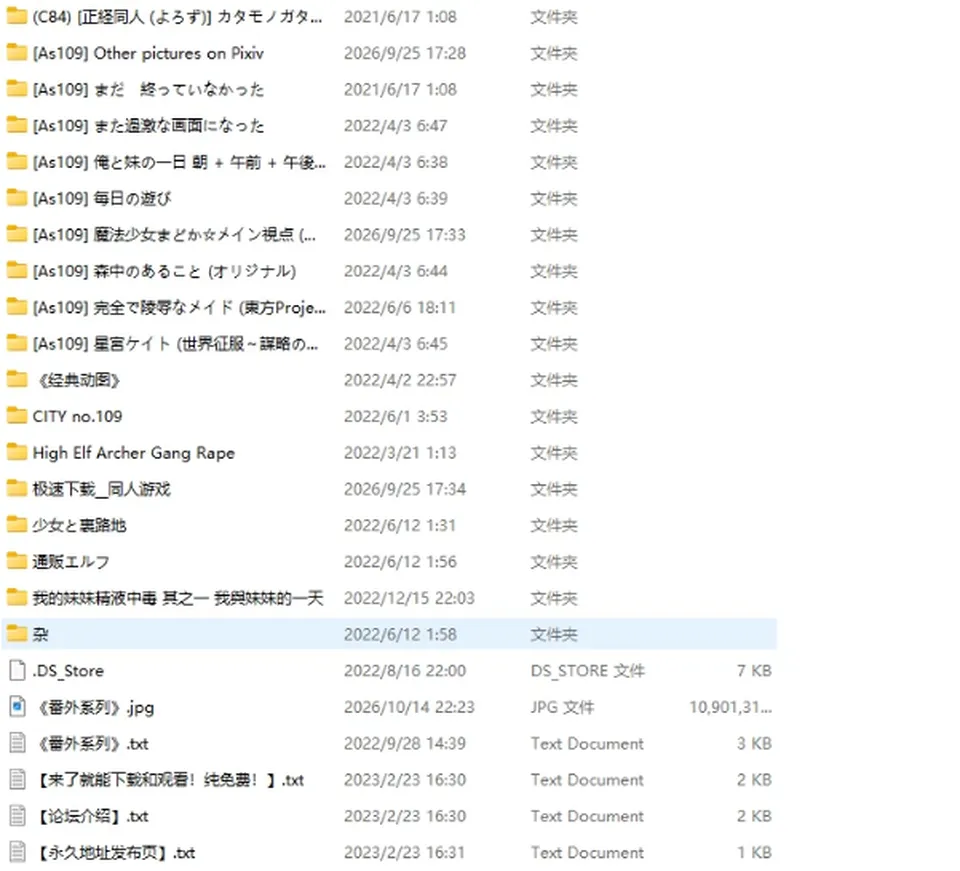Click the date "2022/9/28 14:39"
The image size is (960, 871).
(x=405, y=743)
